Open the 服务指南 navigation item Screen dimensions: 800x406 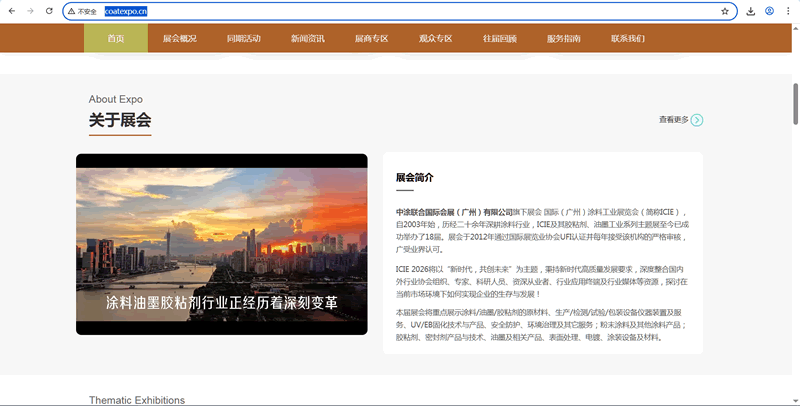[x=564, y=39]
